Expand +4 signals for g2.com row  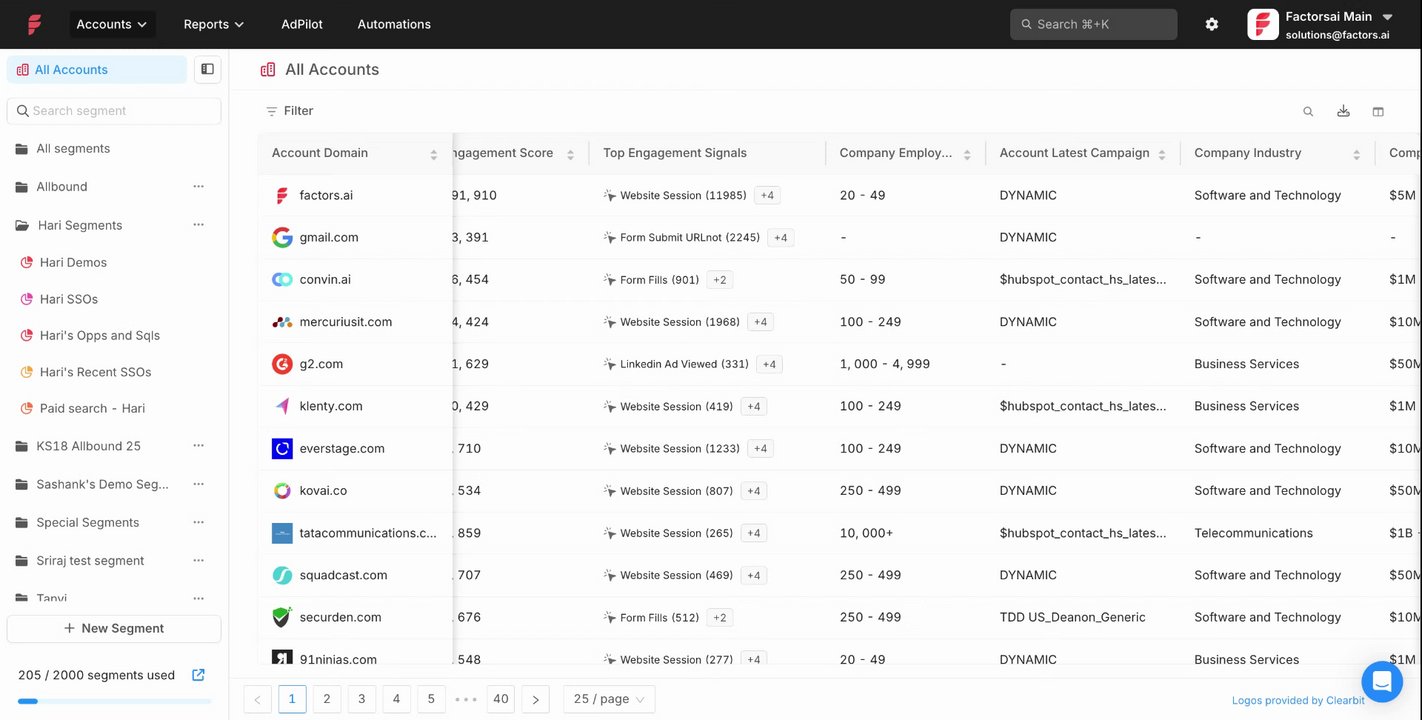click(769, 364)
